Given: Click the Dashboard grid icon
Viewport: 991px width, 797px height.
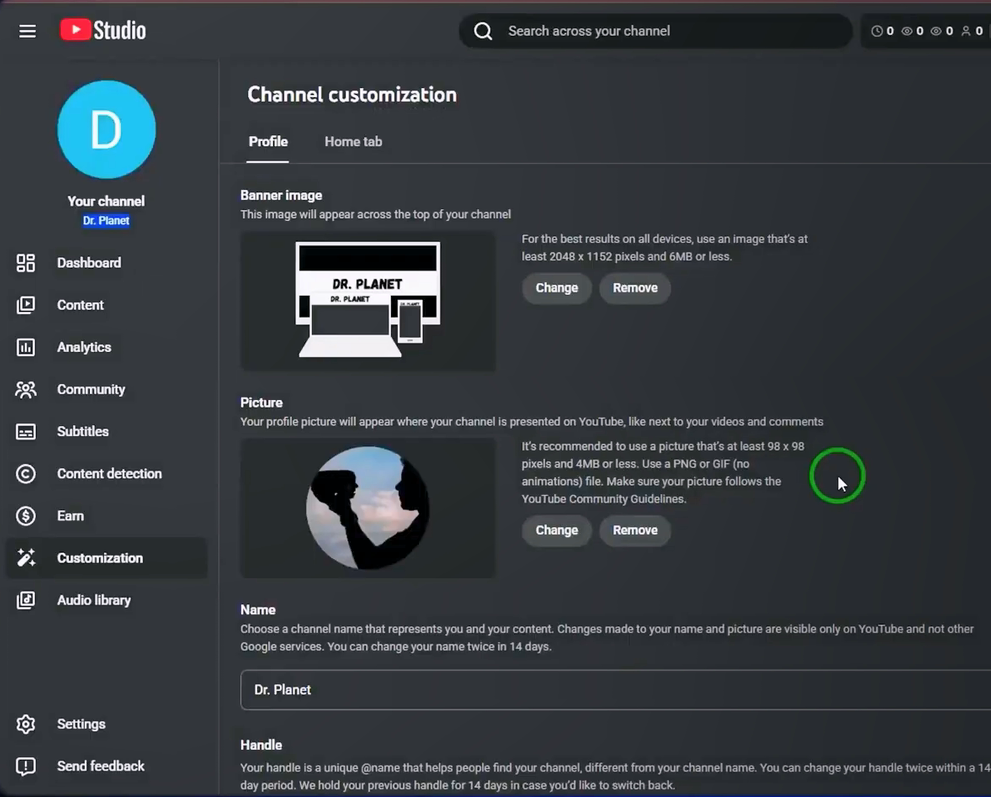Looking at the screenshot, I should (x=26, y=263).
